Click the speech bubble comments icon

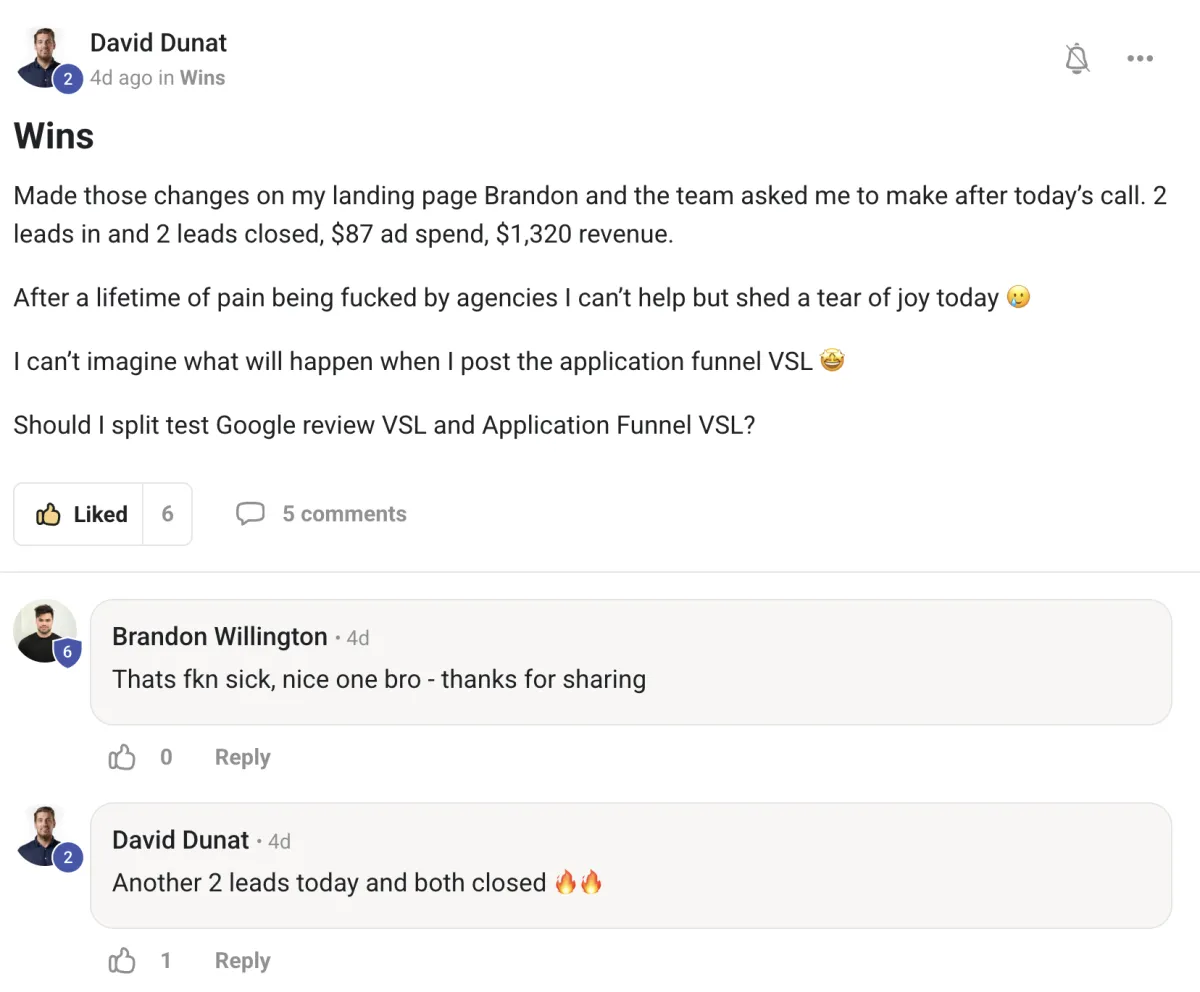(250, 514)
